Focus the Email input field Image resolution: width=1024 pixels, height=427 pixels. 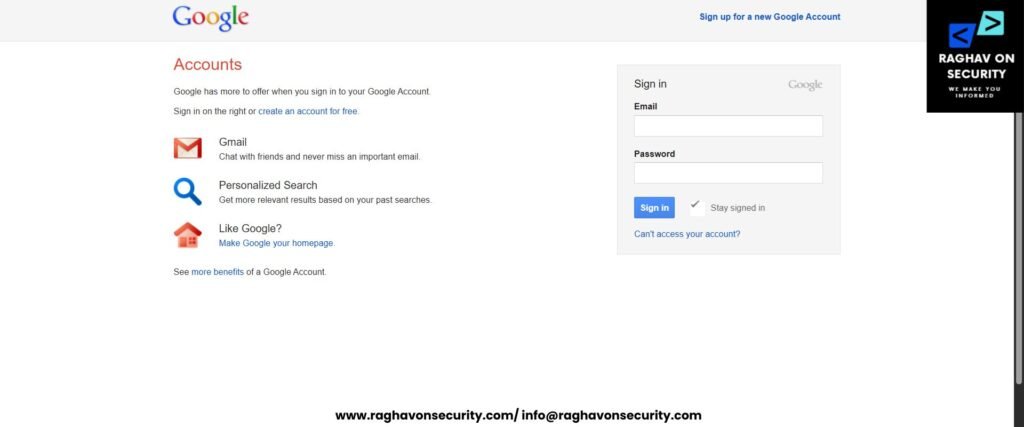728,126
